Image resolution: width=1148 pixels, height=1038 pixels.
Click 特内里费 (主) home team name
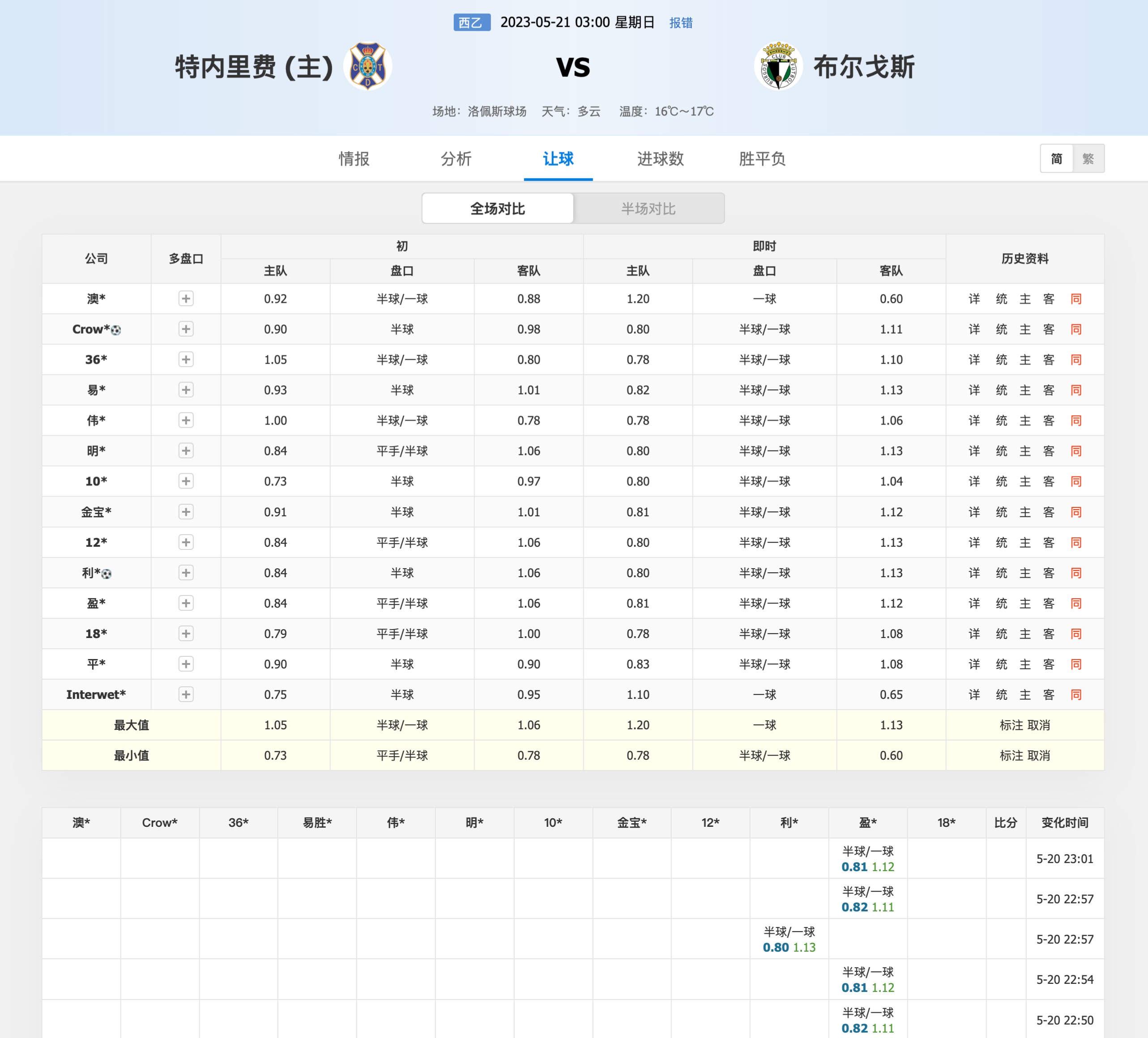(x=254, y=67)
